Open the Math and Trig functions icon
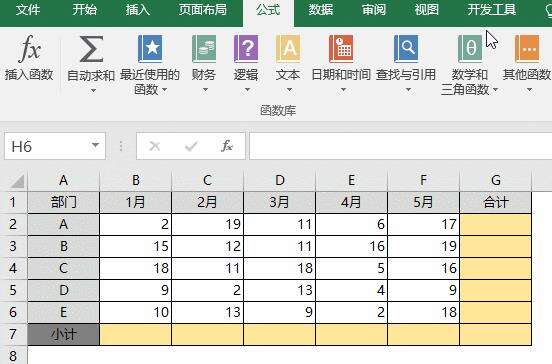 tap(470, 49)
